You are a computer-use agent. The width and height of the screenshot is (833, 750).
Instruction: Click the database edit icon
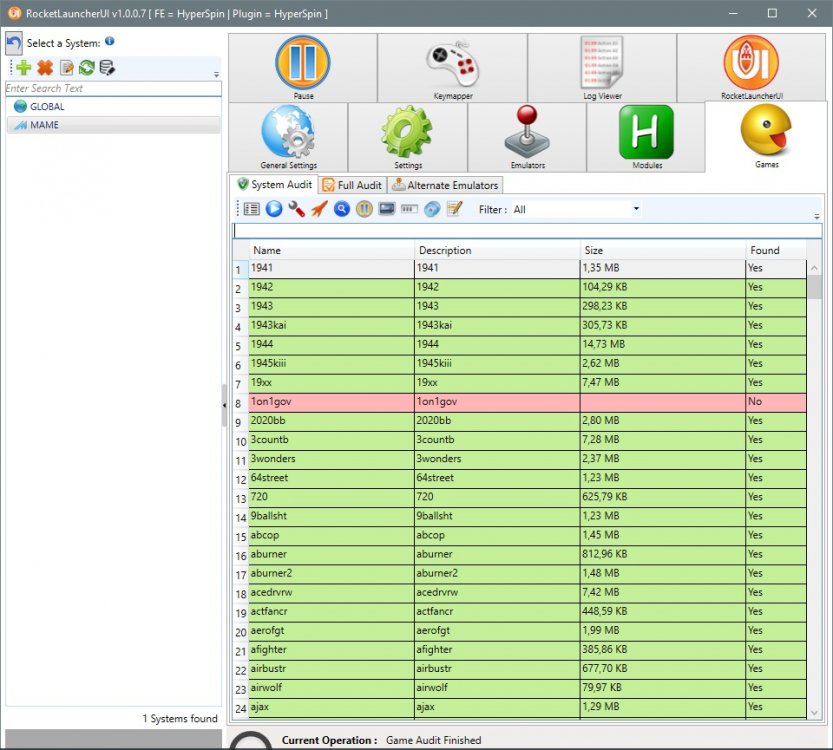[x=107, y=68]
